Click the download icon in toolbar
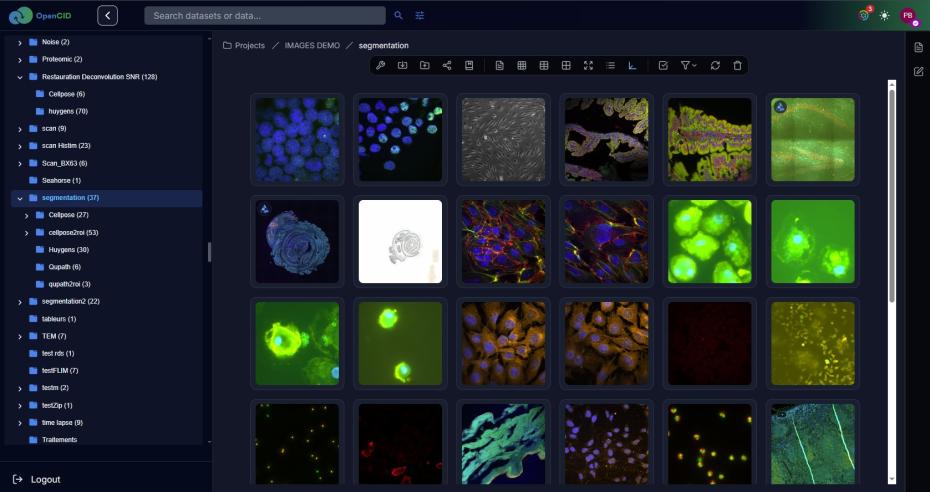930x492 pixels. point(403,65)
